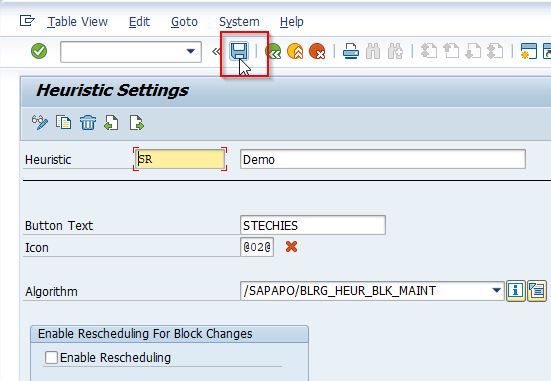551x381 pixels.
Task: Click the Algorithm details list icon
Action: [x=537, y=291]
